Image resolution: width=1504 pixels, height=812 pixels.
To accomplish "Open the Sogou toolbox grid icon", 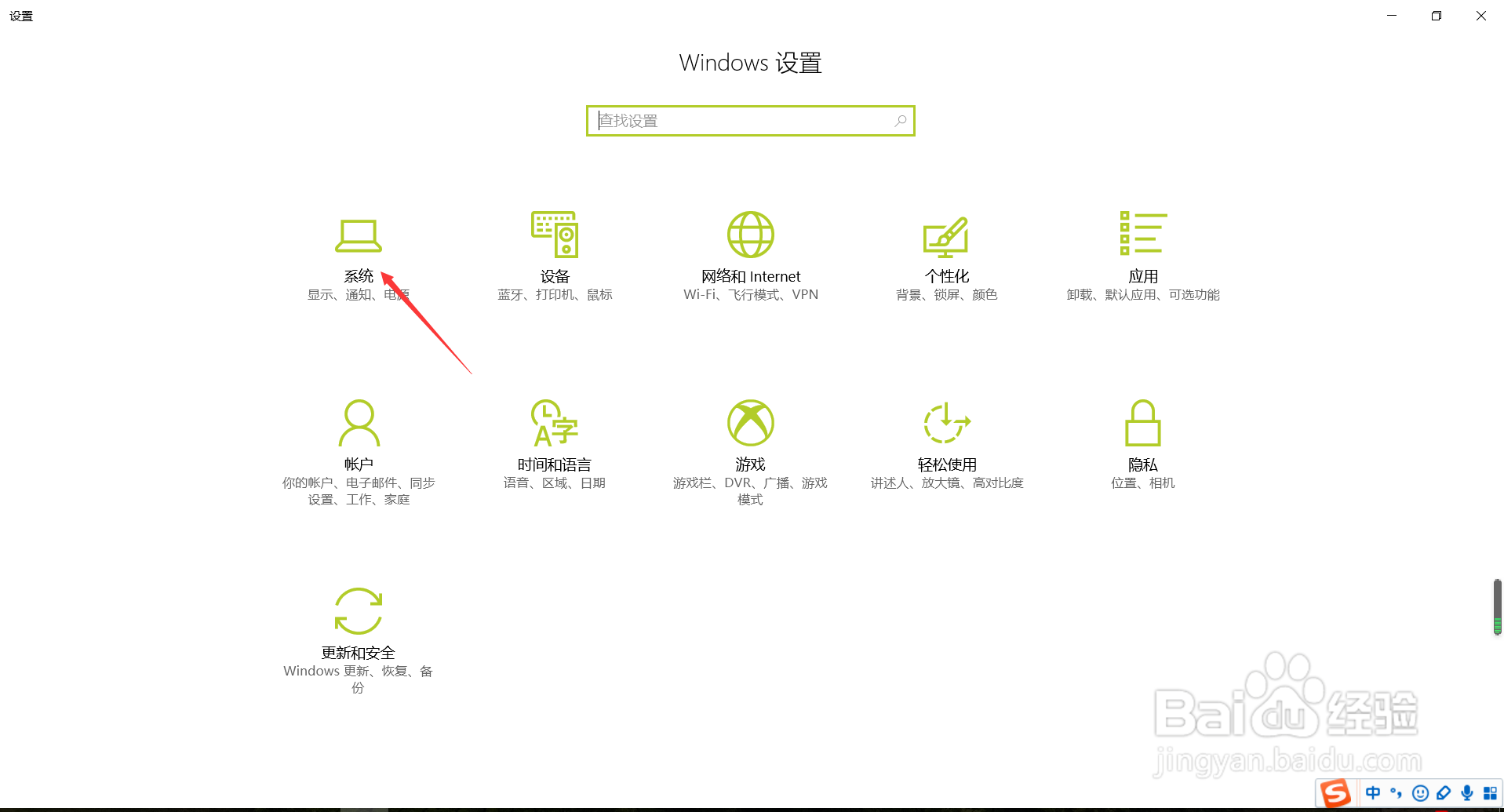I will (1490, 793).
